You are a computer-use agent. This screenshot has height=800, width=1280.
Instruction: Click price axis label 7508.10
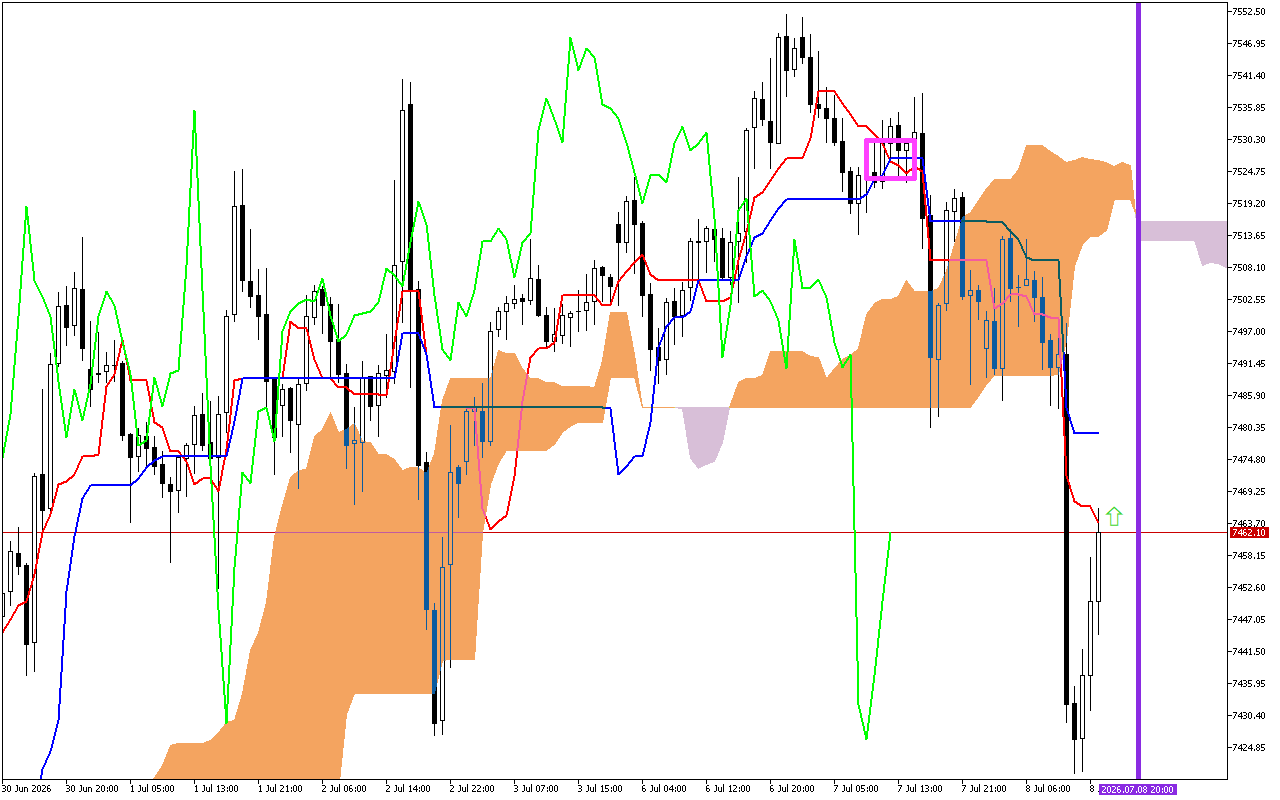1248,268
